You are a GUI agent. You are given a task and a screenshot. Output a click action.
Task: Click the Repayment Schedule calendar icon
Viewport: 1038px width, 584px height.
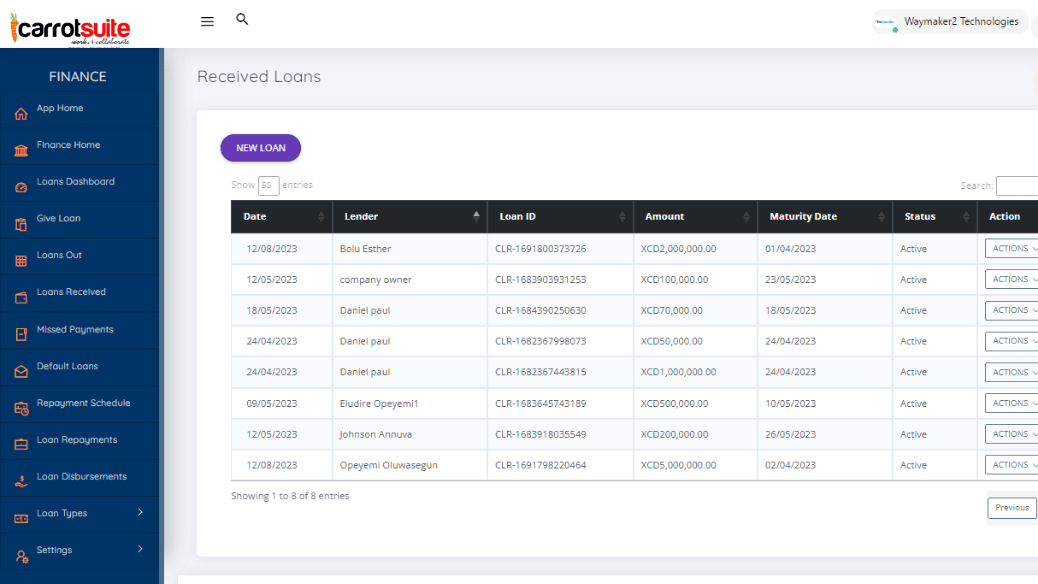21,409
